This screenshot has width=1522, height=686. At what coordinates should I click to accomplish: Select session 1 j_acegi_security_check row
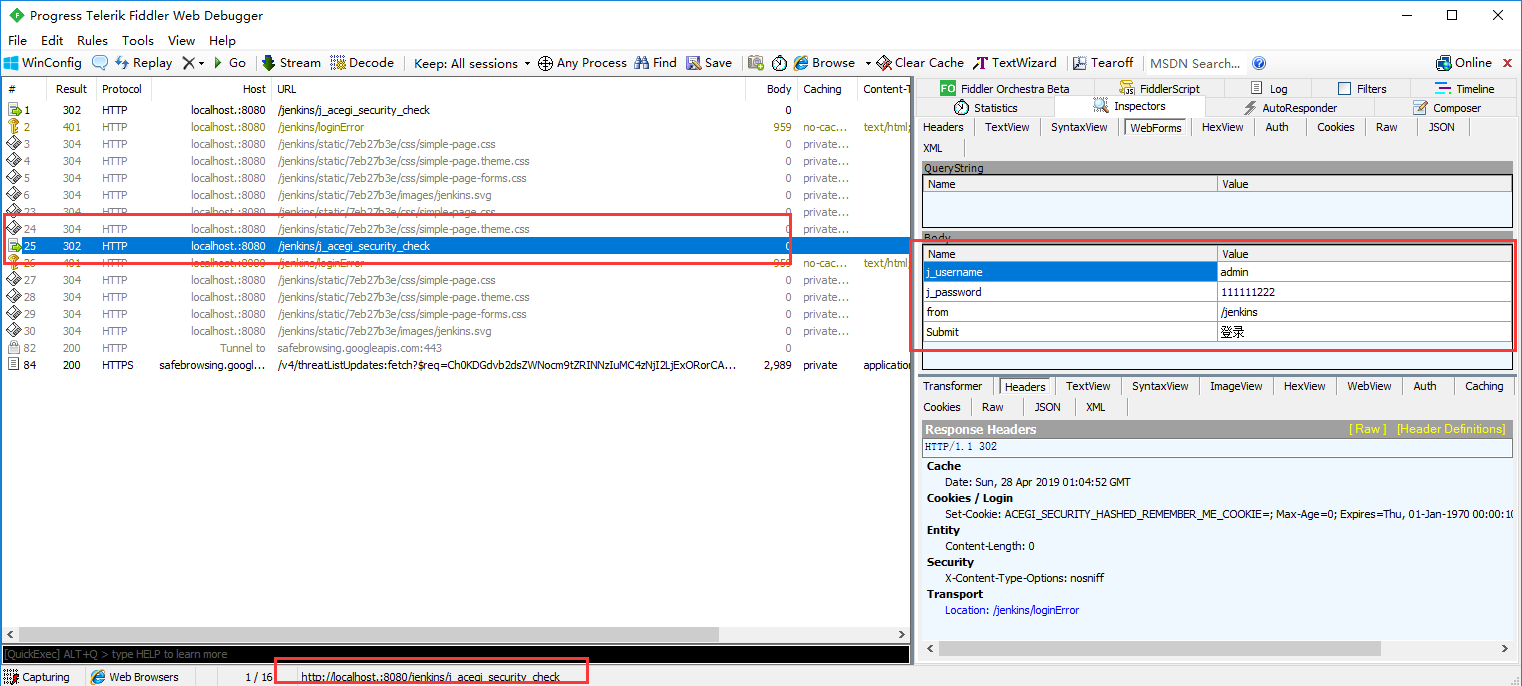click(x=455, y=110)
